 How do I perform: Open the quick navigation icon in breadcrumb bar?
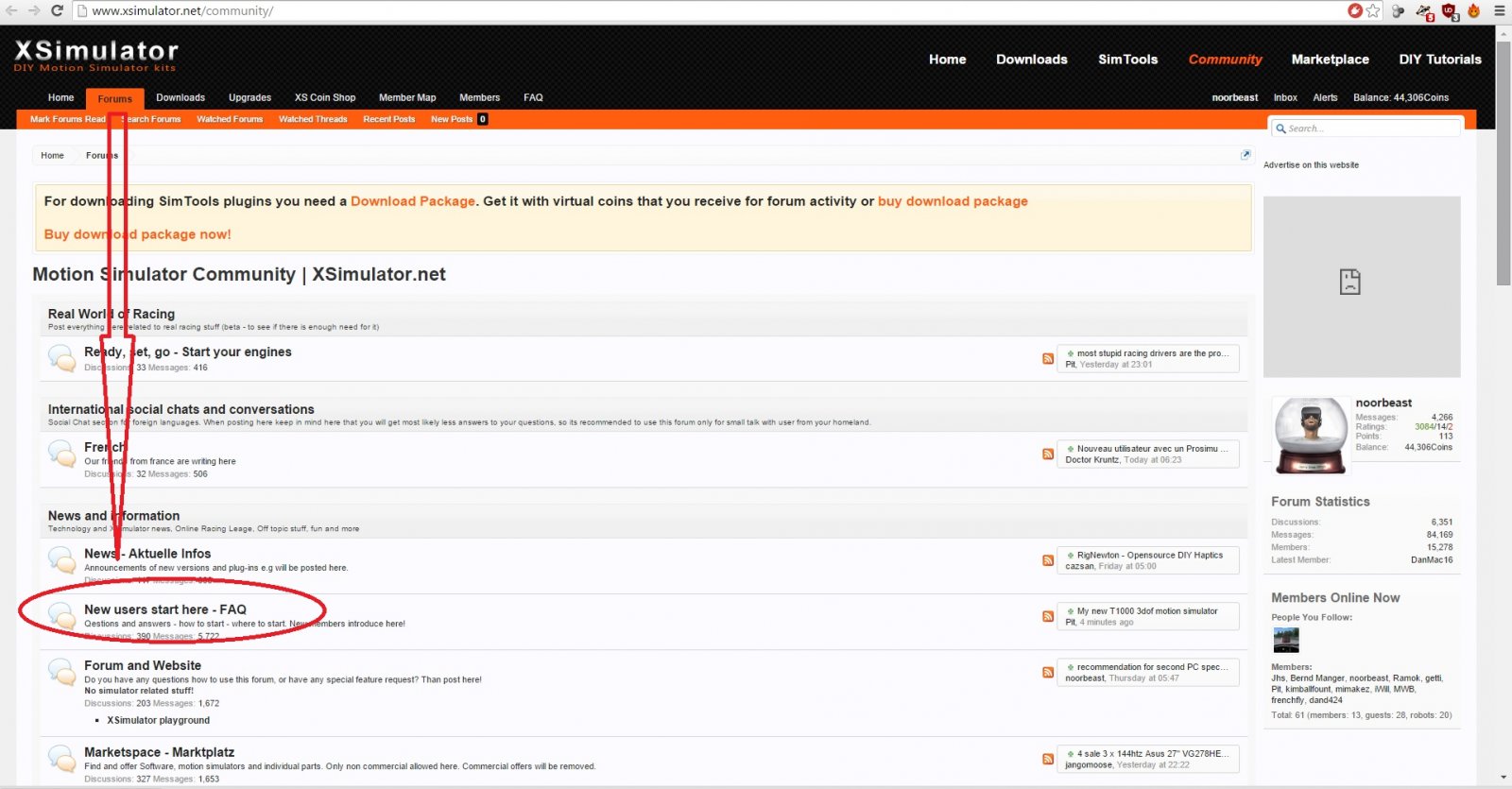(x=1246, y=155)
